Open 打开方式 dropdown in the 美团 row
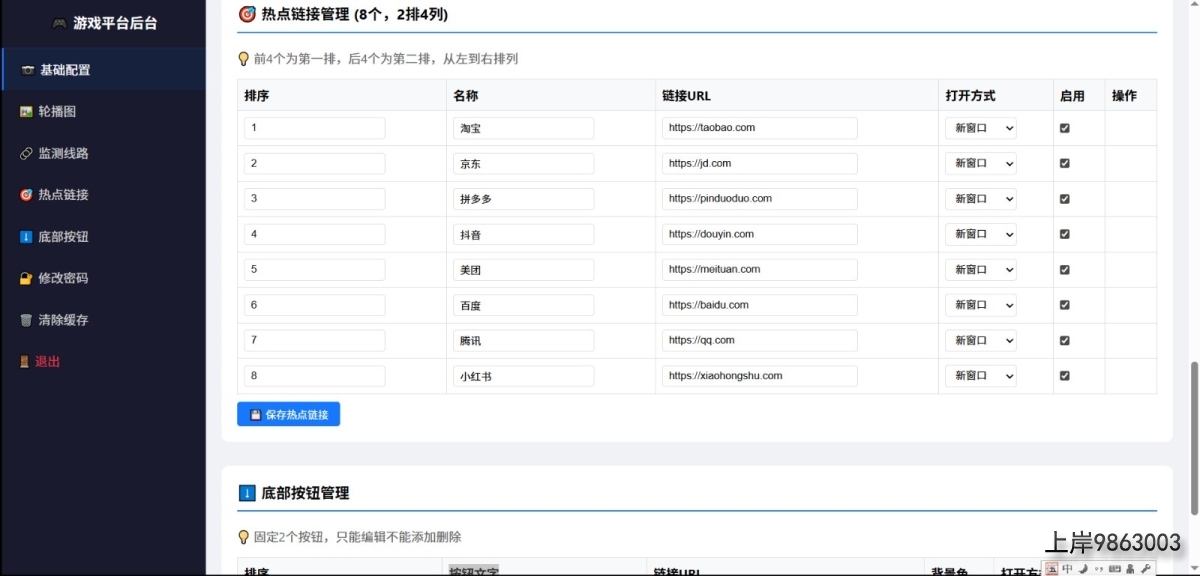This screenshot has width=1200, height=576. pyautogui.click(x=981, y=270)
